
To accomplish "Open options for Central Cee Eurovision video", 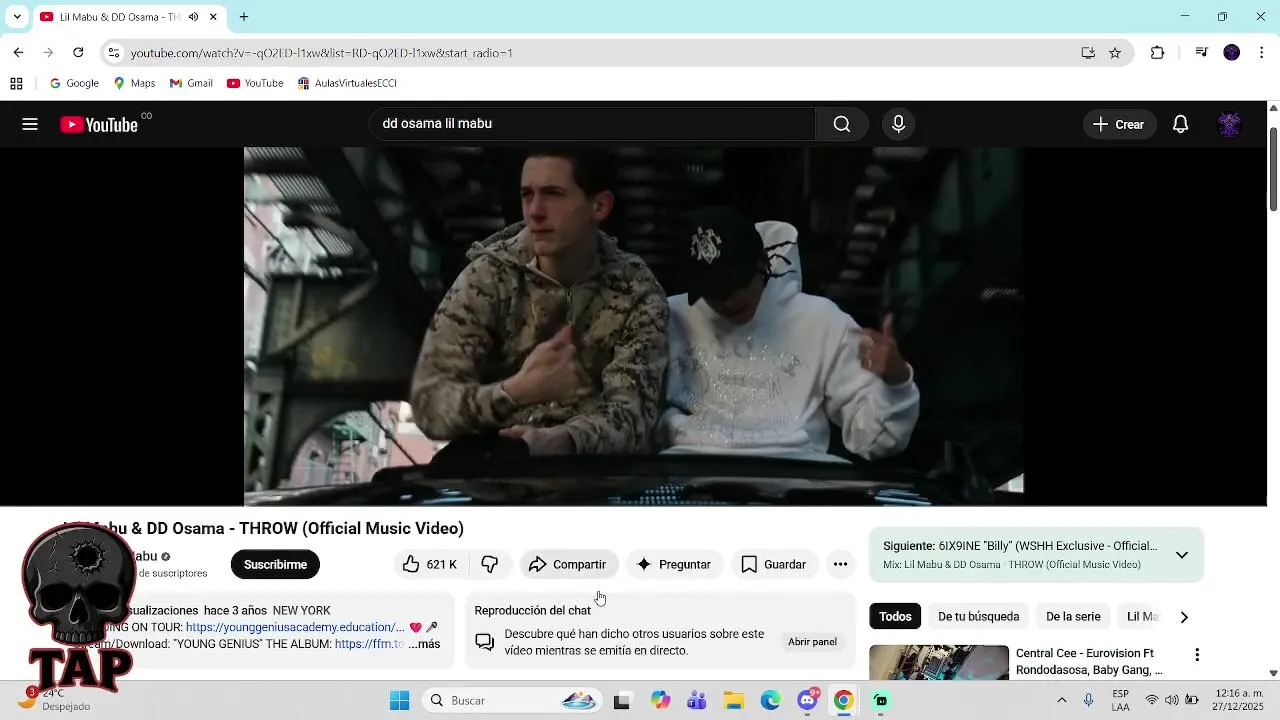I will (1196, 655).
